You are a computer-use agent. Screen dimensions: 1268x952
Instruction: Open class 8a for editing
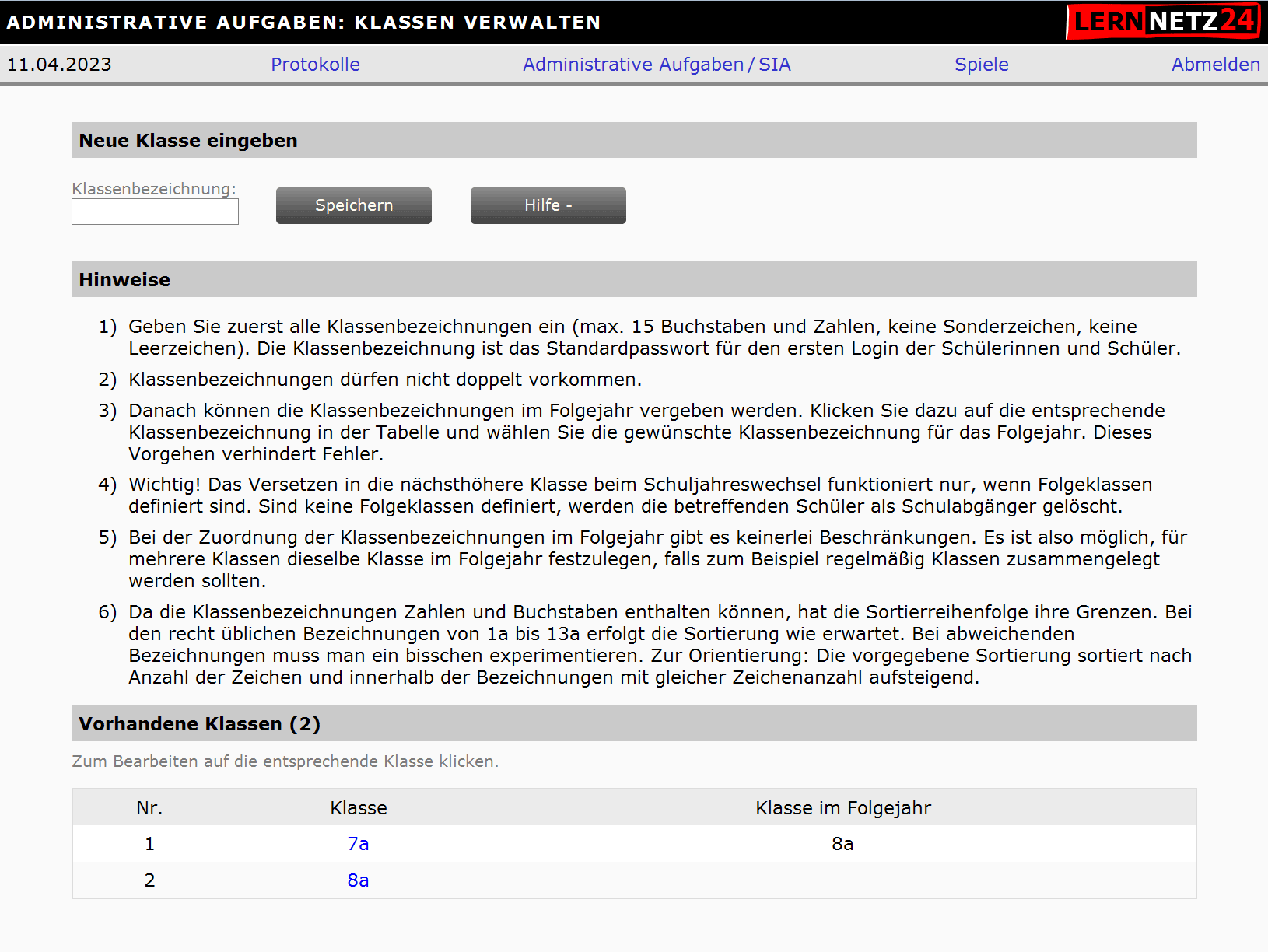(x=358, y=880)
